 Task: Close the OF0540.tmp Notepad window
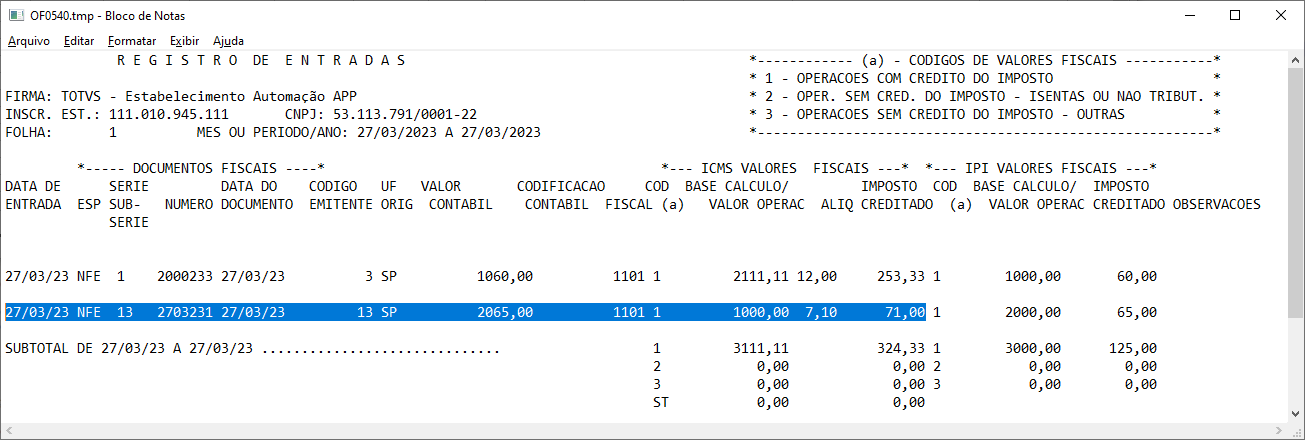click(x=1281, y=16)
